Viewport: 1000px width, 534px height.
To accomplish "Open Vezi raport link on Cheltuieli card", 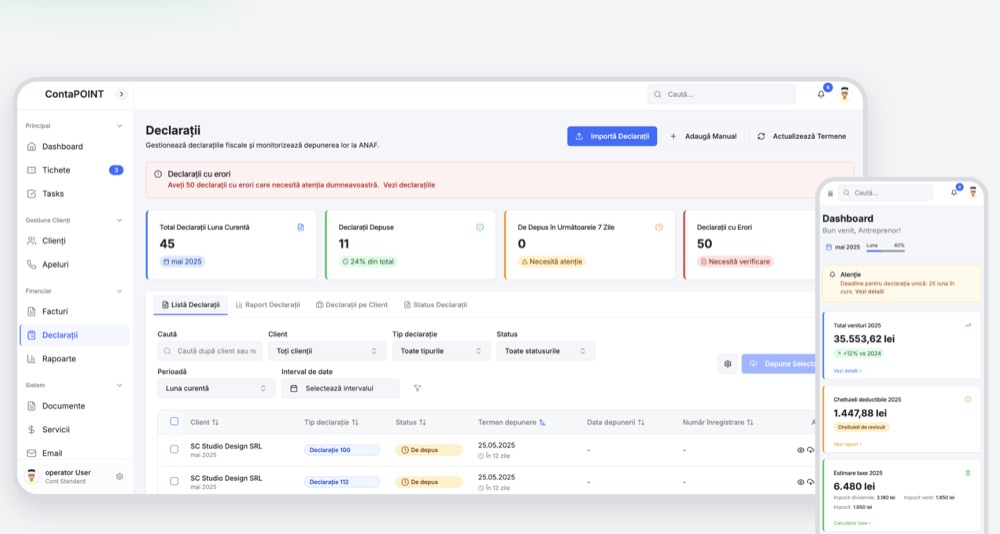I will coord(847,444).
